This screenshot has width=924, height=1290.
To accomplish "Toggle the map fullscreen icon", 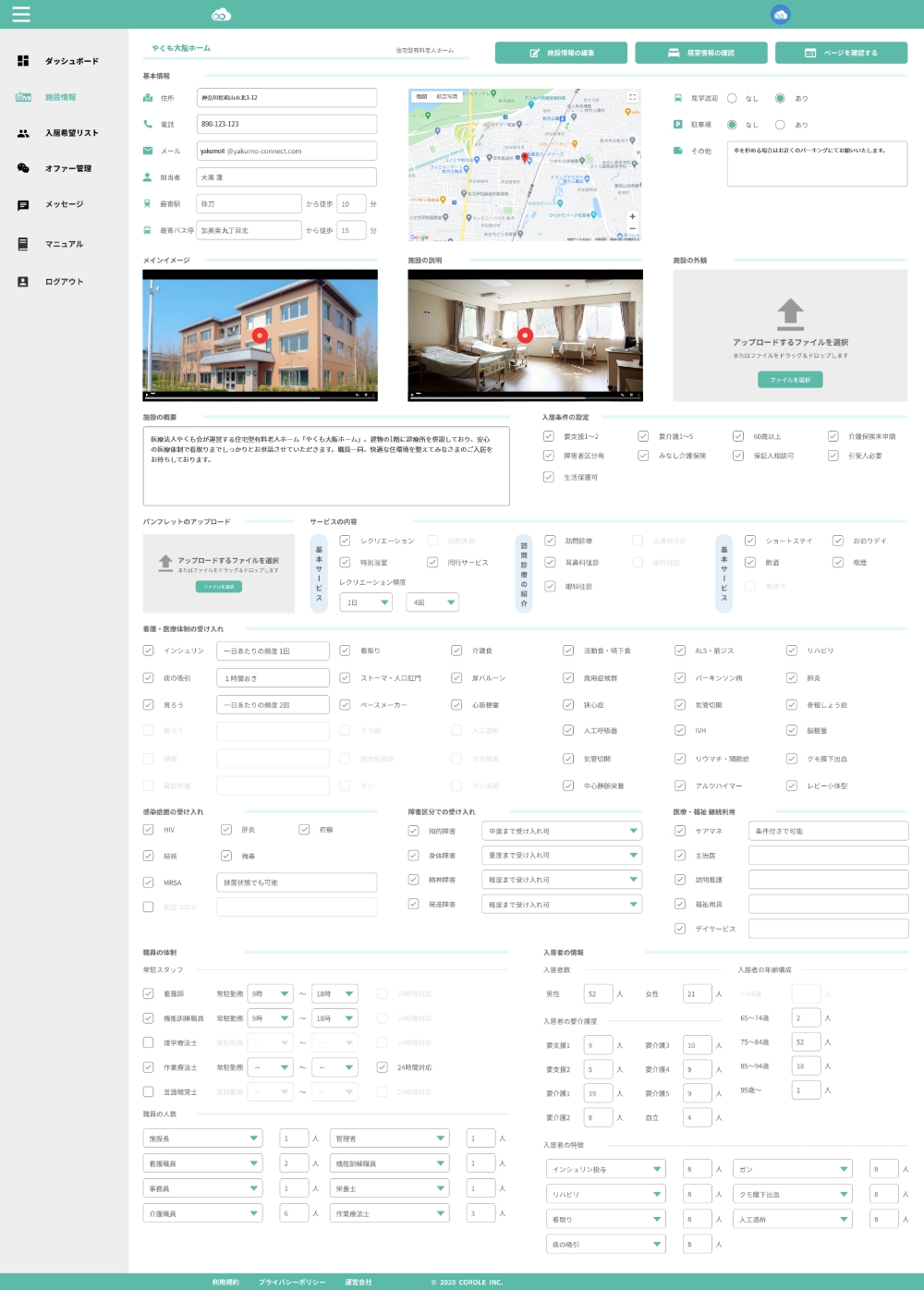I will click(632, 97).
